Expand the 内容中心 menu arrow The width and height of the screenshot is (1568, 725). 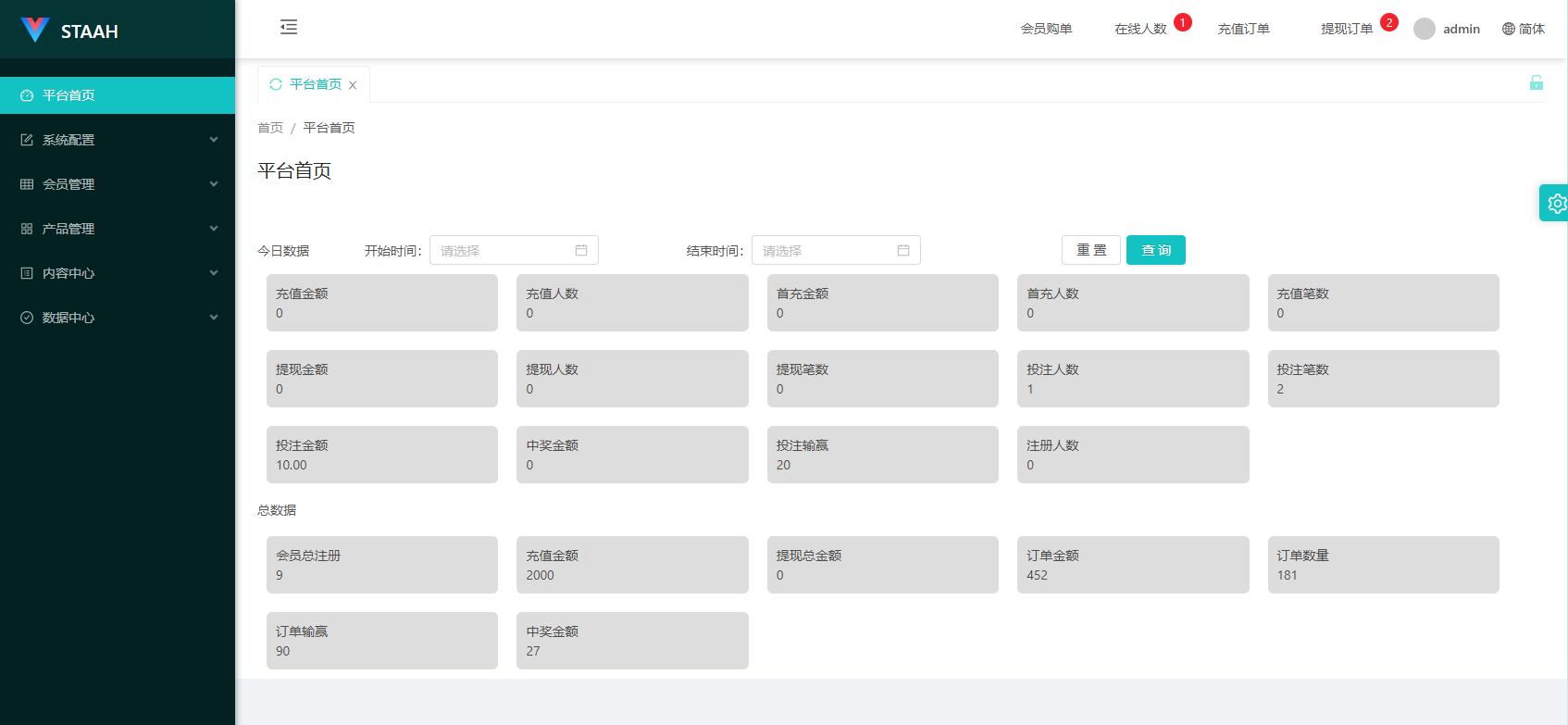(214, 273)
